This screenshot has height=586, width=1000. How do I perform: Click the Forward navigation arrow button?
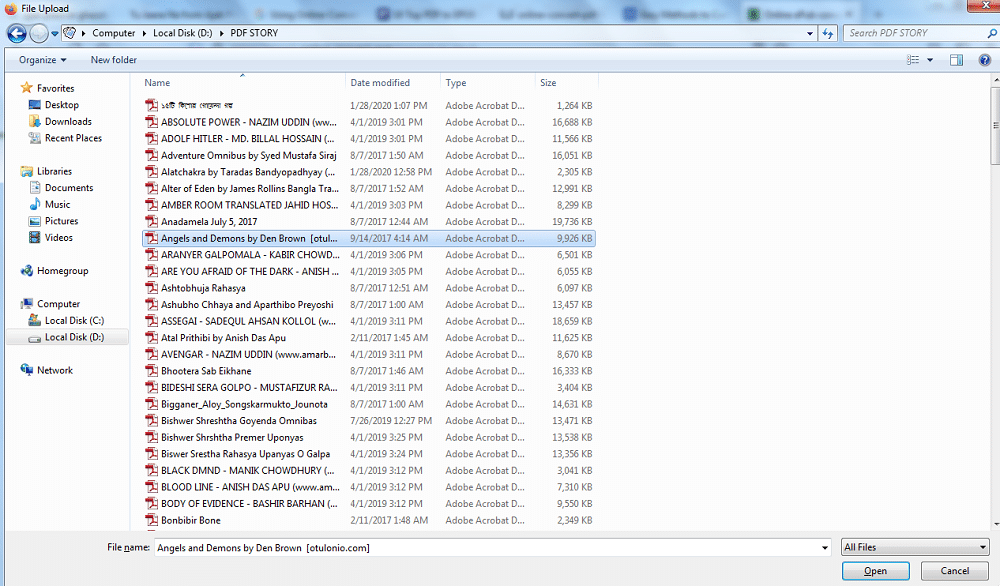(39, 33)
